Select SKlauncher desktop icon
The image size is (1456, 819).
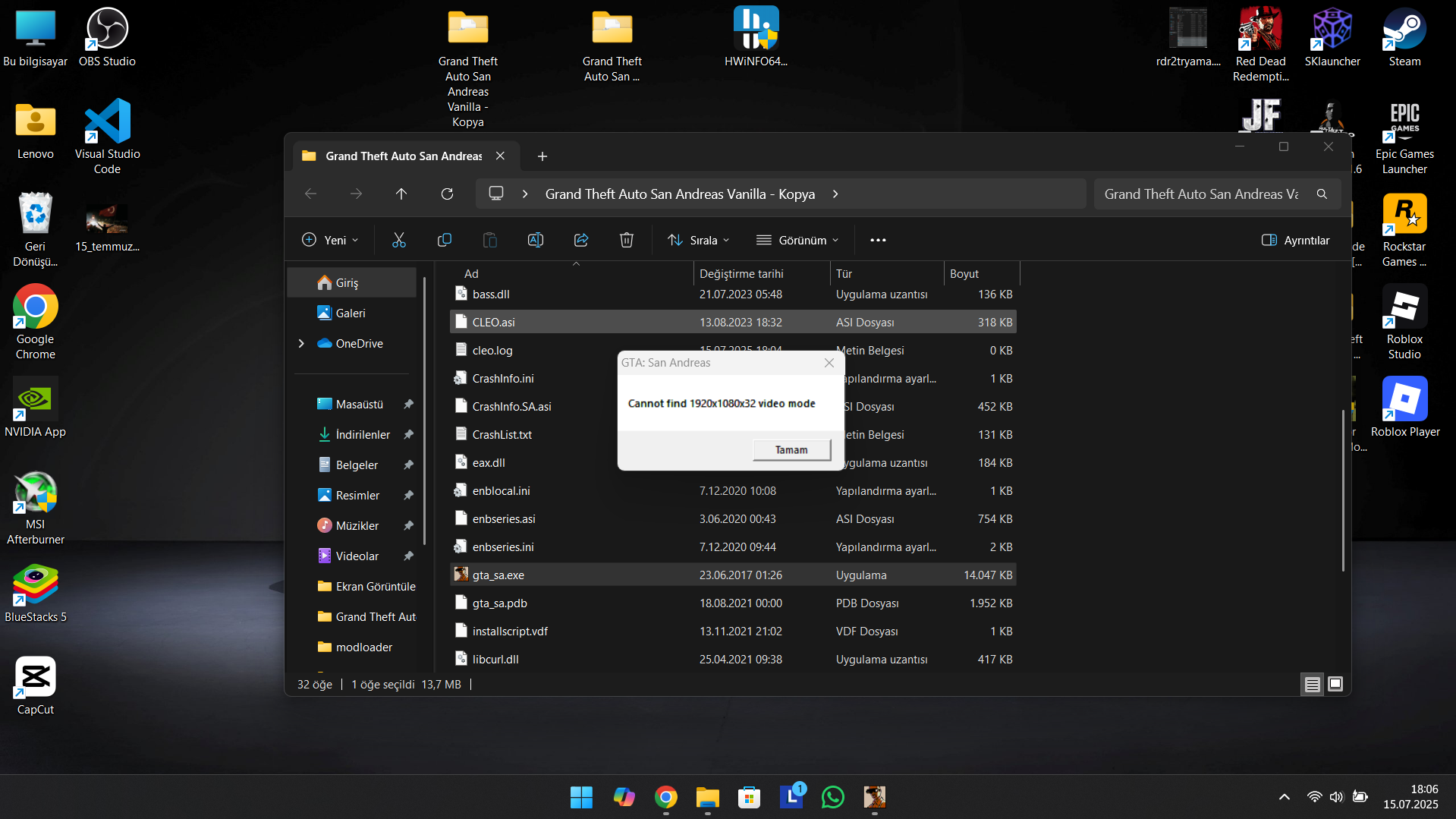point(1332,37)
